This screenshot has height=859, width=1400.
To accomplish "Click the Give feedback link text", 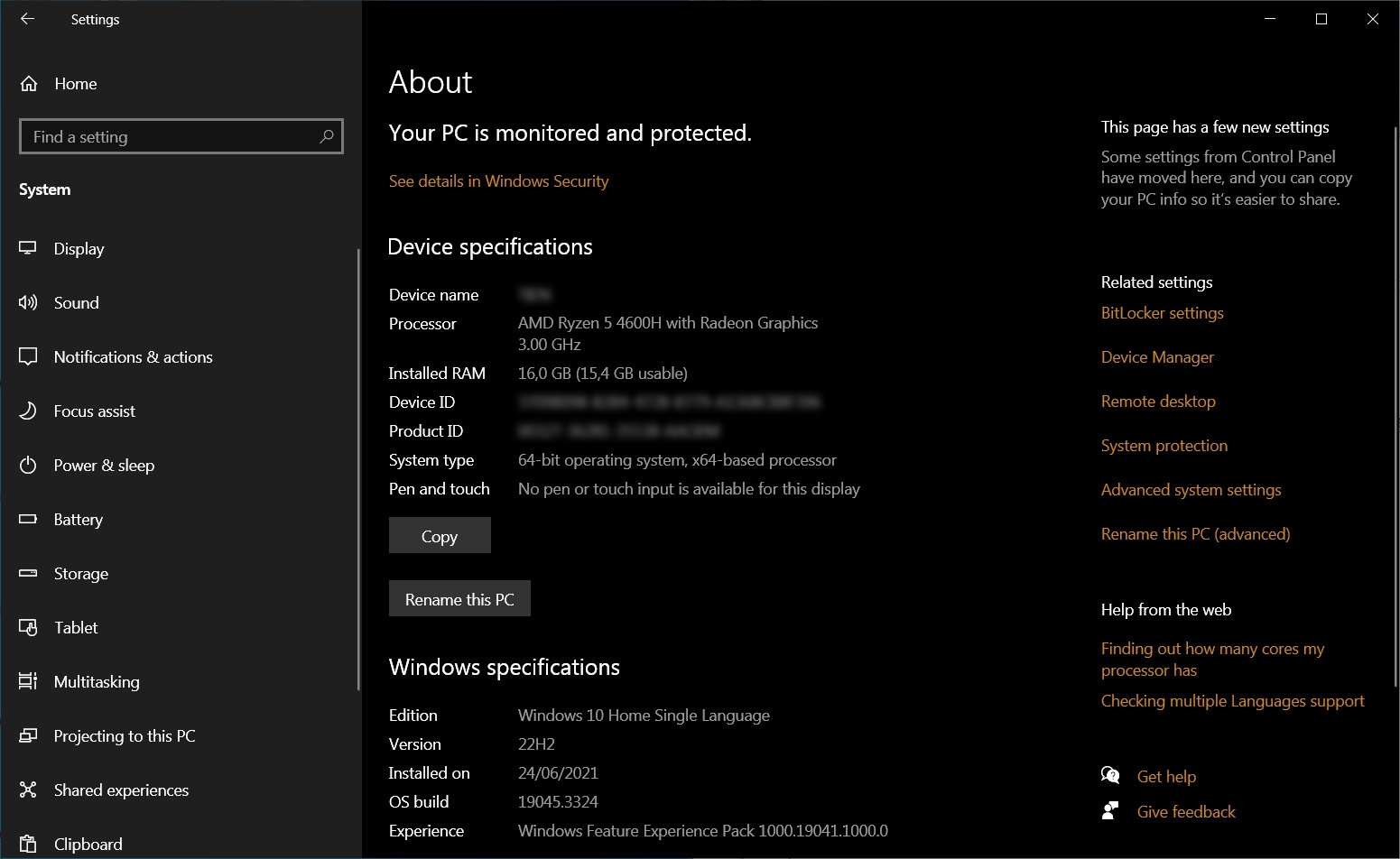I will coord(1186,812).
